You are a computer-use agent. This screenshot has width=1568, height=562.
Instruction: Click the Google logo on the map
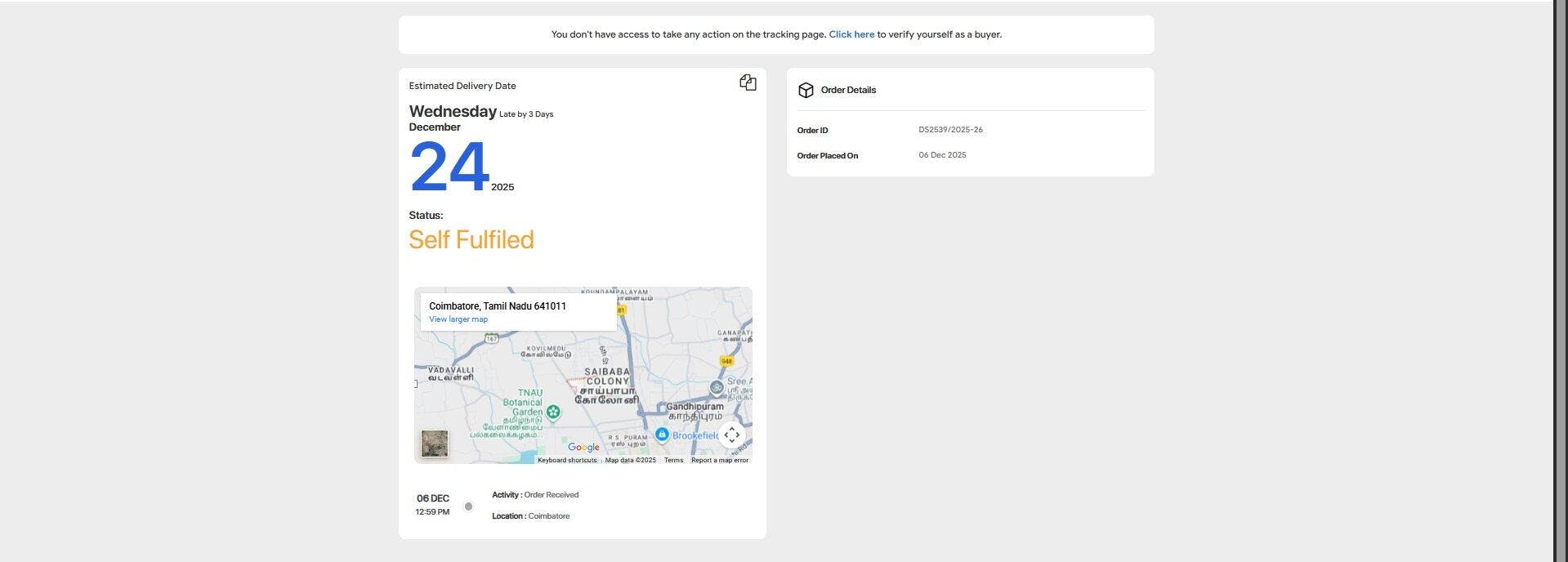(583, 447)
